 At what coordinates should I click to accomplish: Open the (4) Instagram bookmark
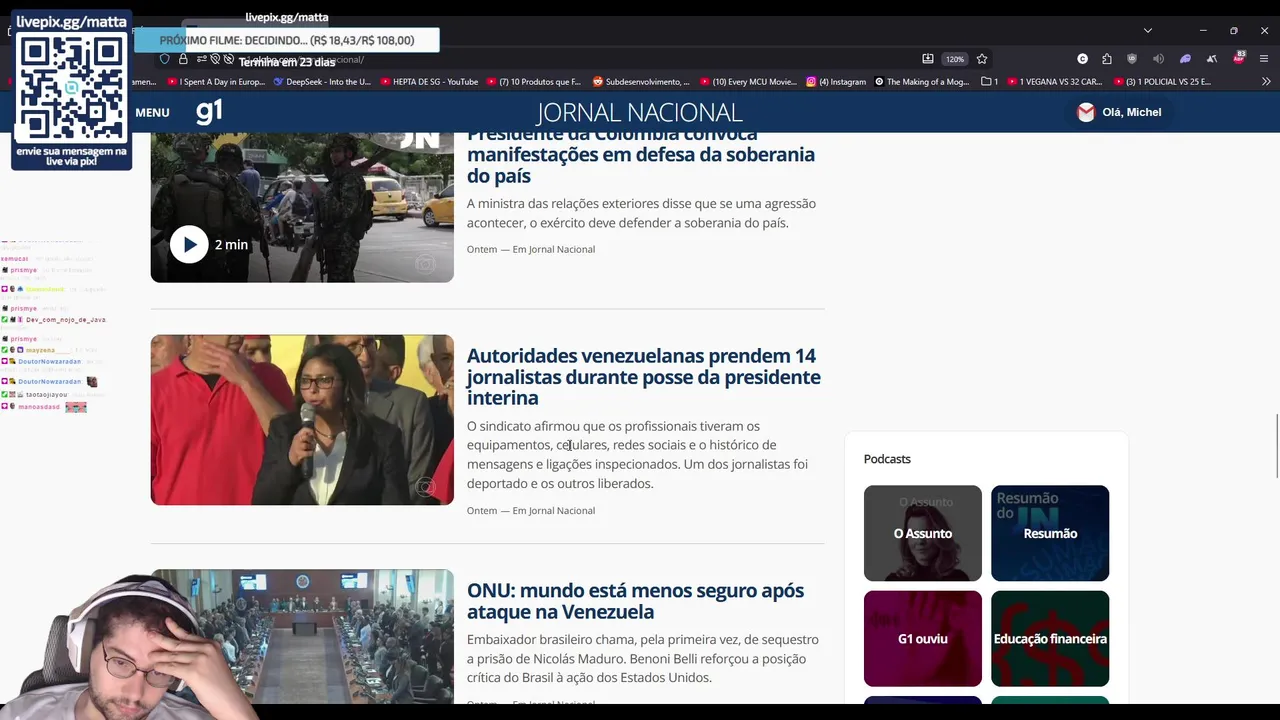click(x=836, y=82)
